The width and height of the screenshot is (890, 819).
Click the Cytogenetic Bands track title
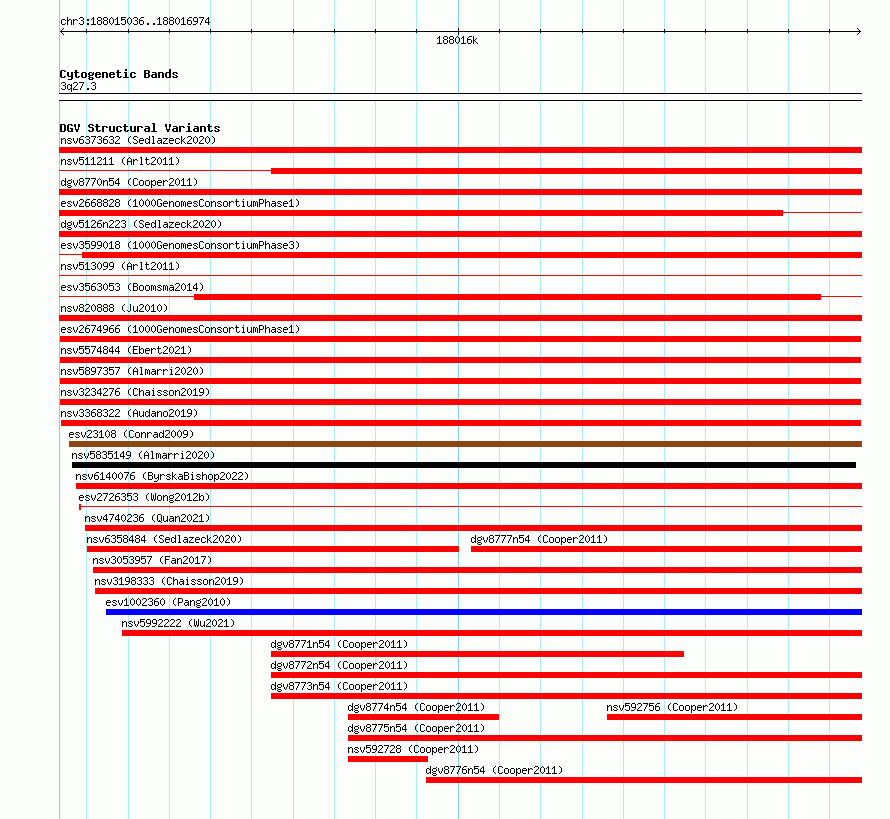pyautogui.click(x=119, y=74)
